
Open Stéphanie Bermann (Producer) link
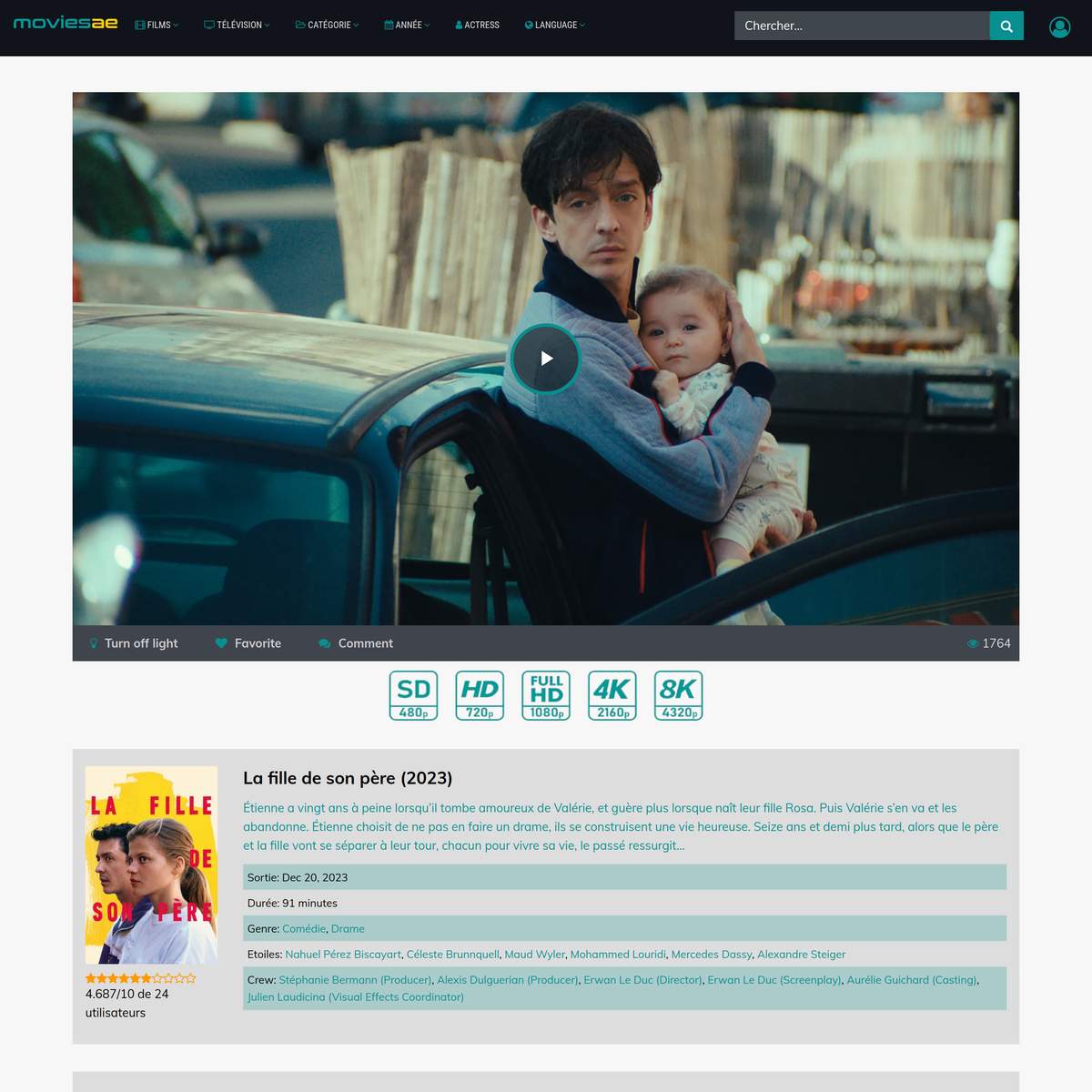click(355, 980)
